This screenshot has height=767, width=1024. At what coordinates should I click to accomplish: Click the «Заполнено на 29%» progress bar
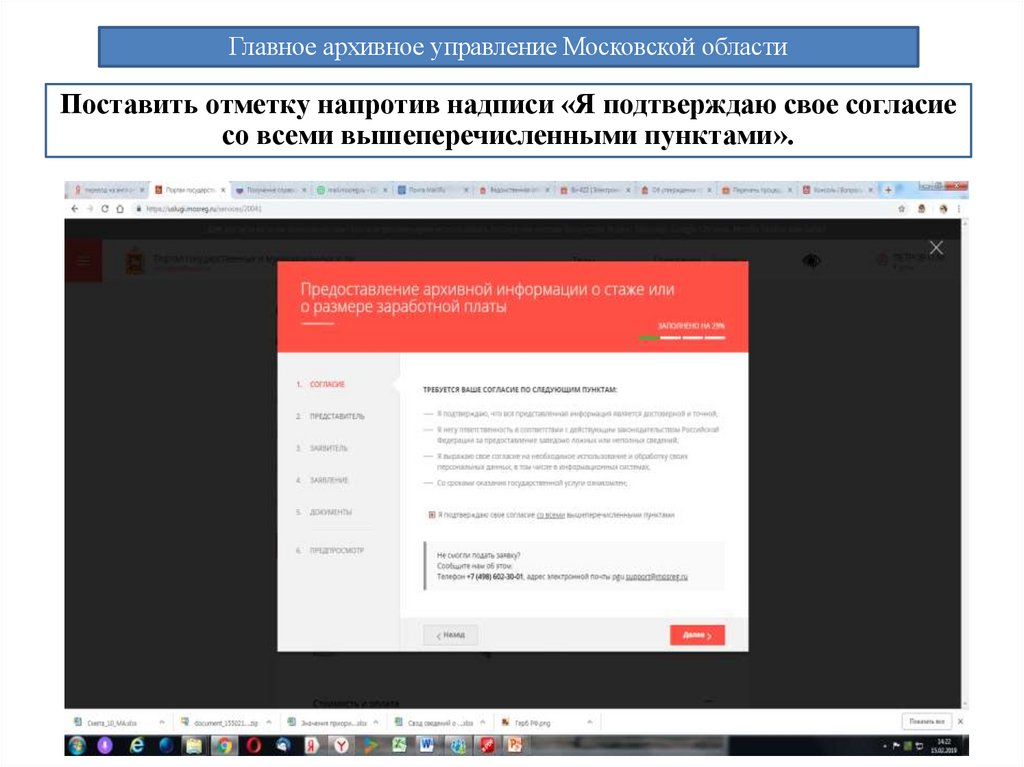point(682,338)
